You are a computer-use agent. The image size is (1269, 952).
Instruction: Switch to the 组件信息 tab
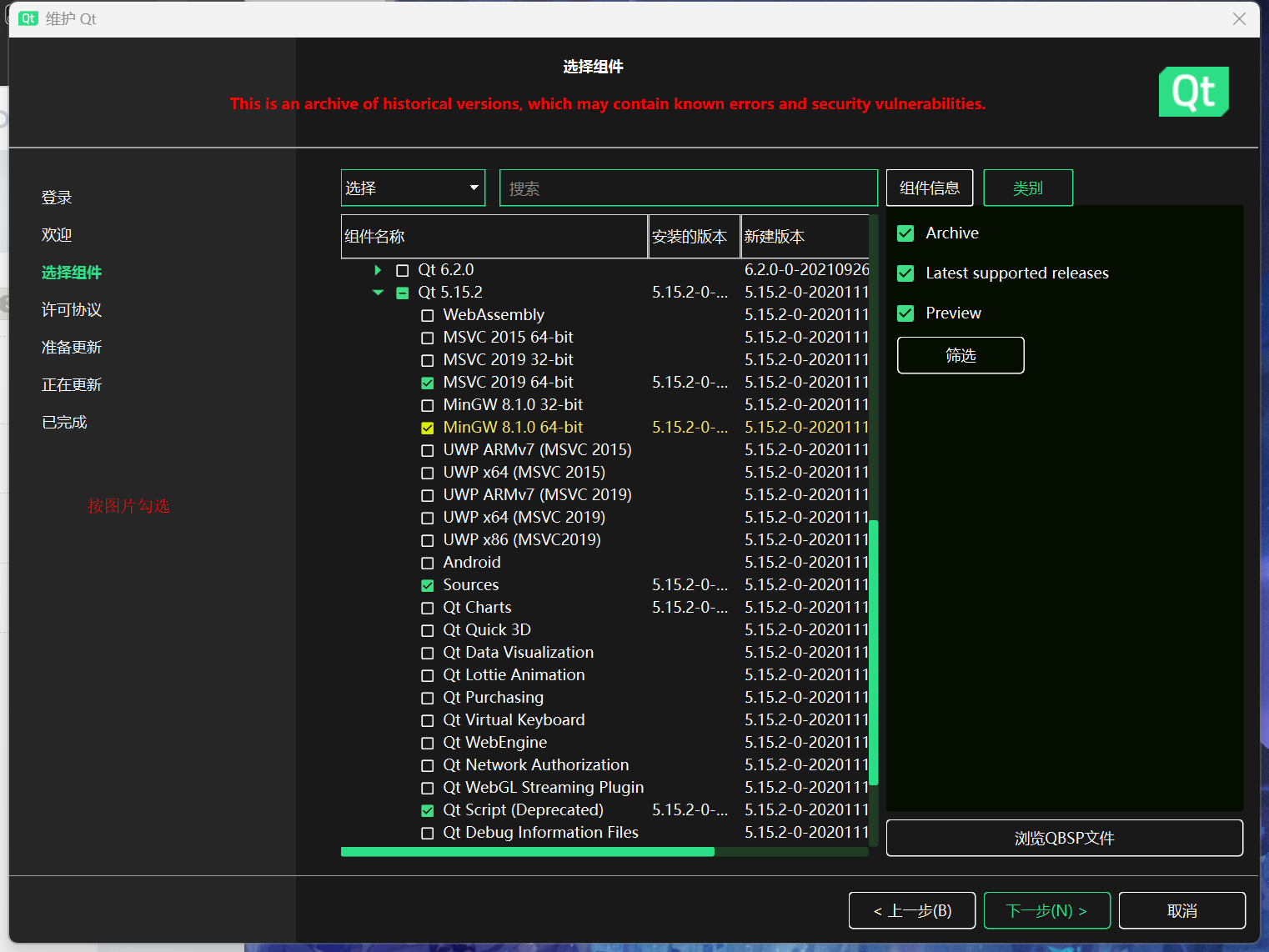coord(929,188)
